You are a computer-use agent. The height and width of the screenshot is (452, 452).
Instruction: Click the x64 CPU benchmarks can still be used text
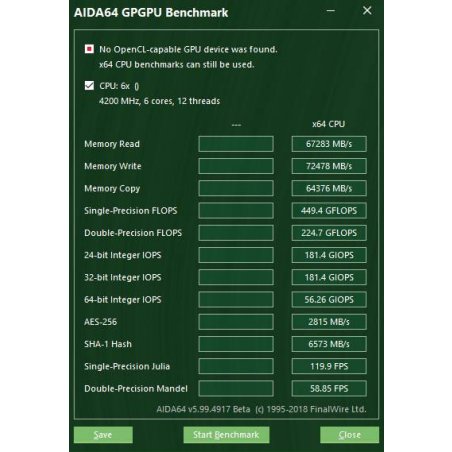pyautogui.click(x=177, y=65)
